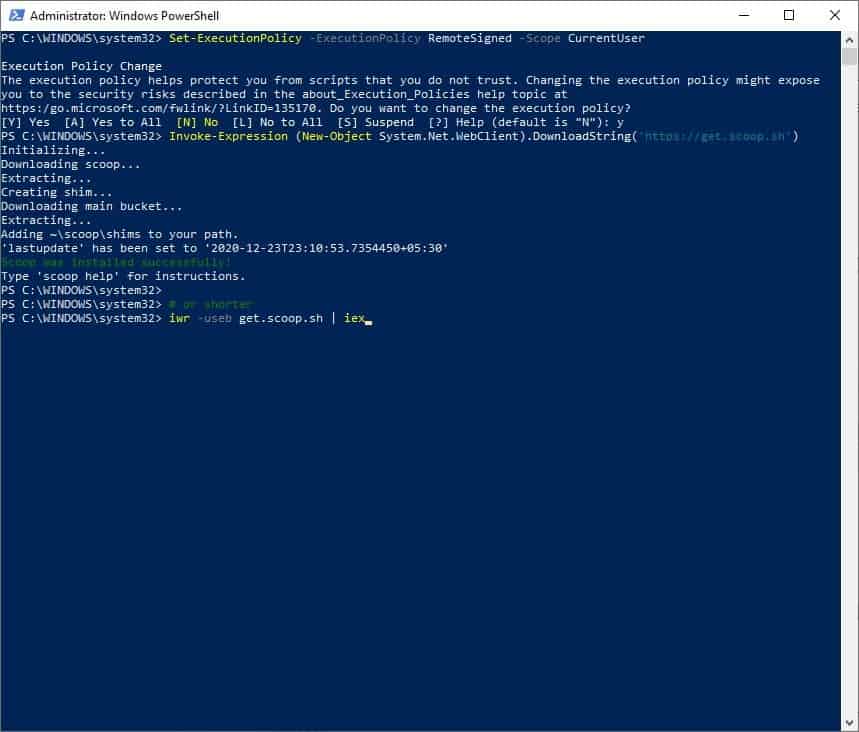Screen dimensions: 859x732
Task: Click the PowerShell icon in the title bar
Action: point(16,15)
